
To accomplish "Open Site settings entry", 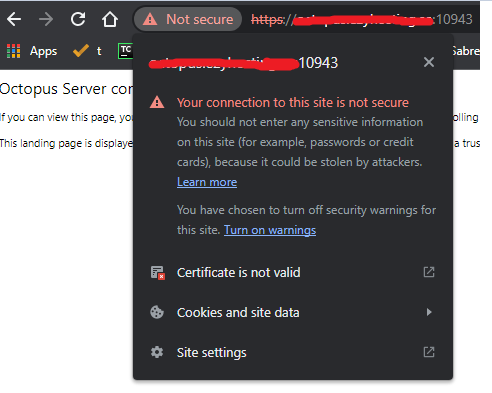I will [293, 352].
